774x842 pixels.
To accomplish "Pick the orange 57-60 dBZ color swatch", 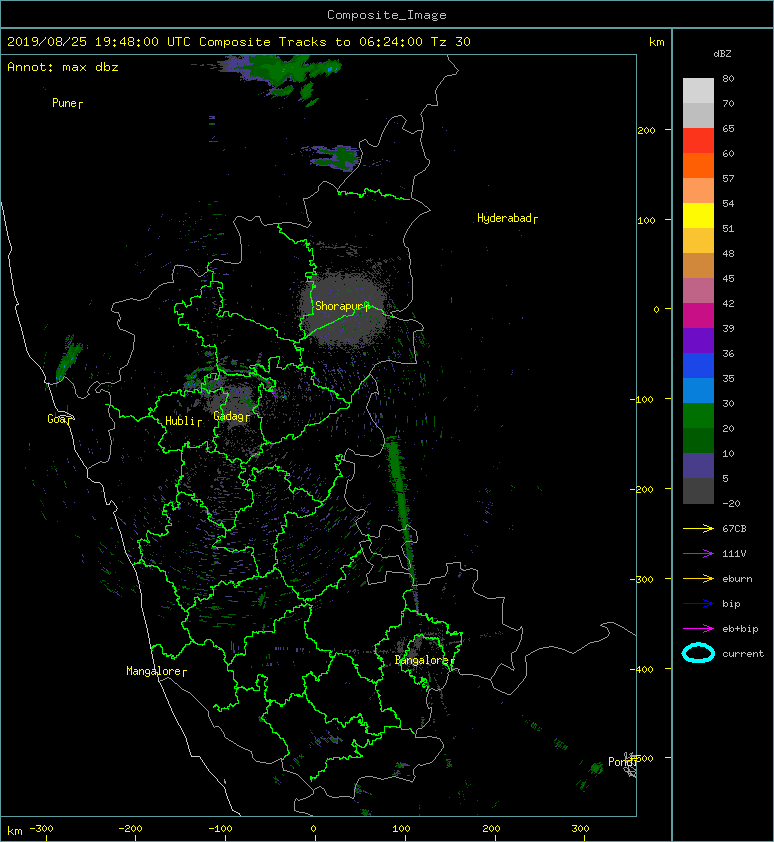I will 698,166.
